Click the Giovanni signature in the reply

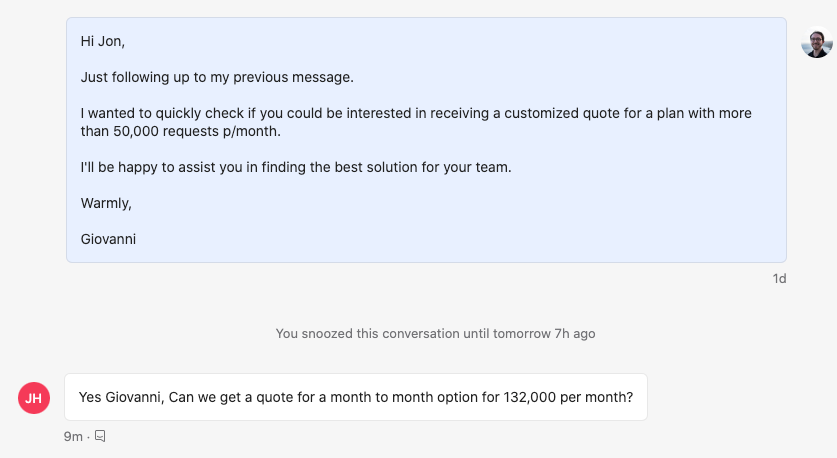coord(108,239)
